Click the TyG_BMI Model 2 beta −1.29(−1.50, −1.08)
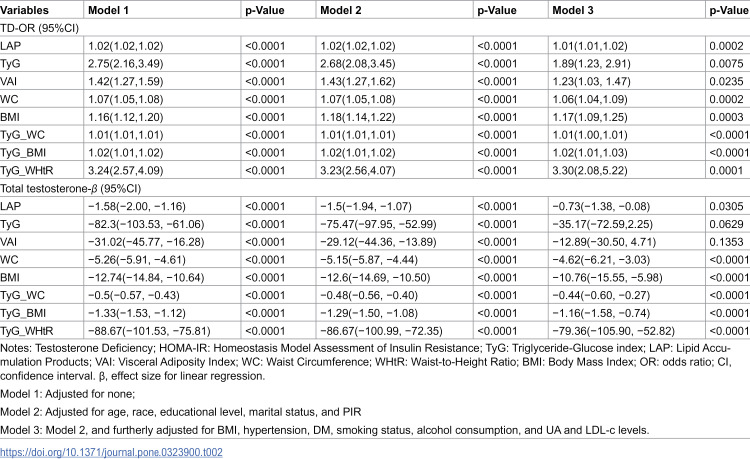This screenshot has width=750, height=459. point(369,313)
